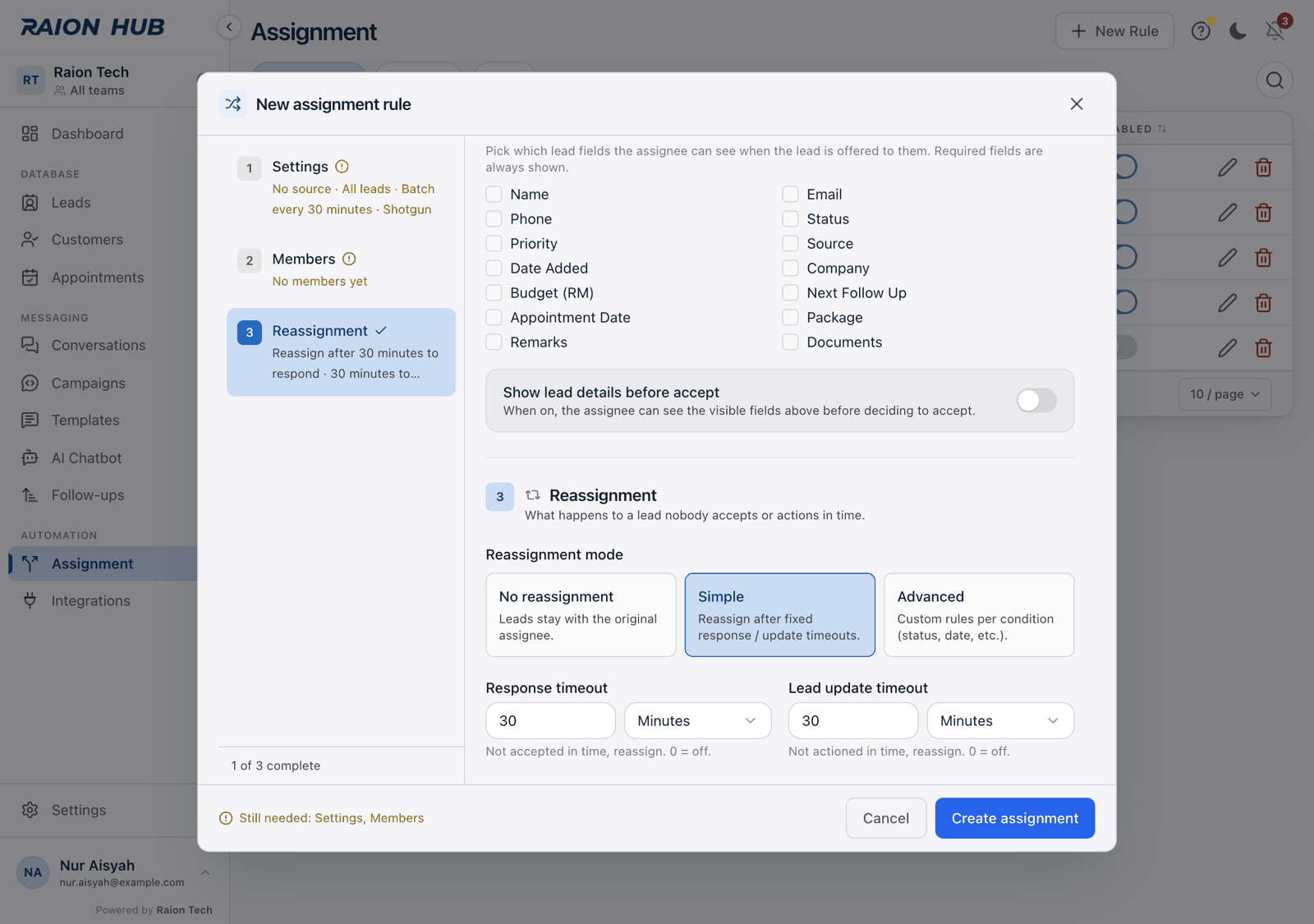Choose Advanced reassignment mode card

tap(979, 615)
